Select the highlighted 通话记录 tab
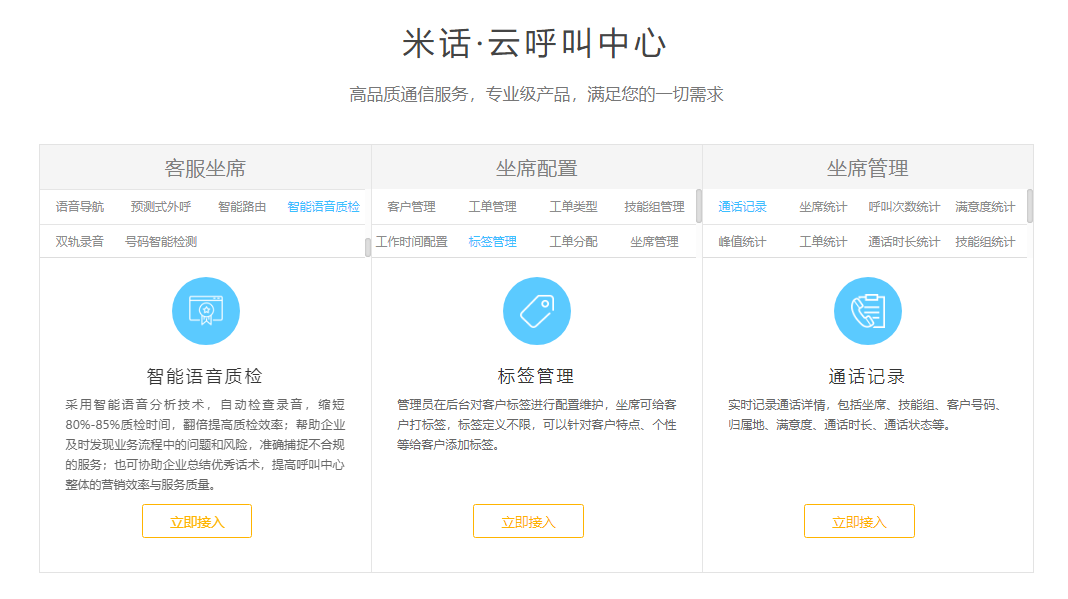1068x599 pixels. [742, 206]
